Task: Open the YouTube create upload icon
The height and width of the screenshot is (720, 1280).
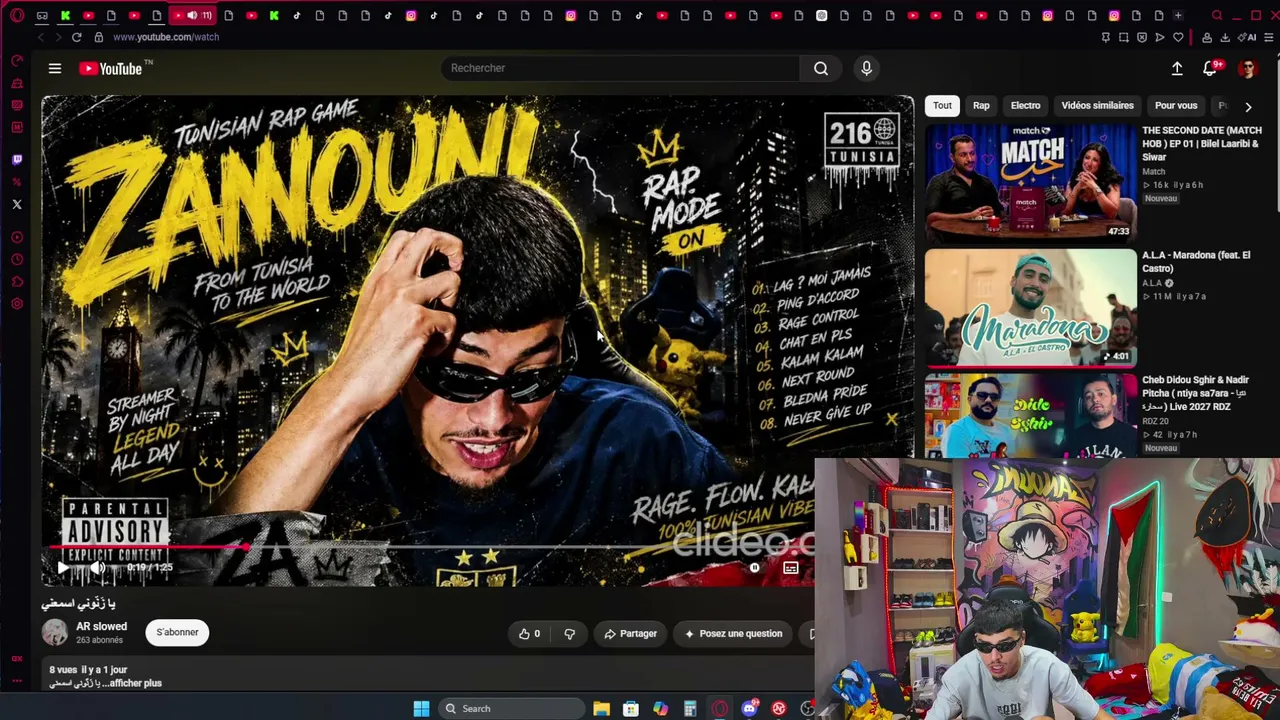Action: (x=1177, y=68)
